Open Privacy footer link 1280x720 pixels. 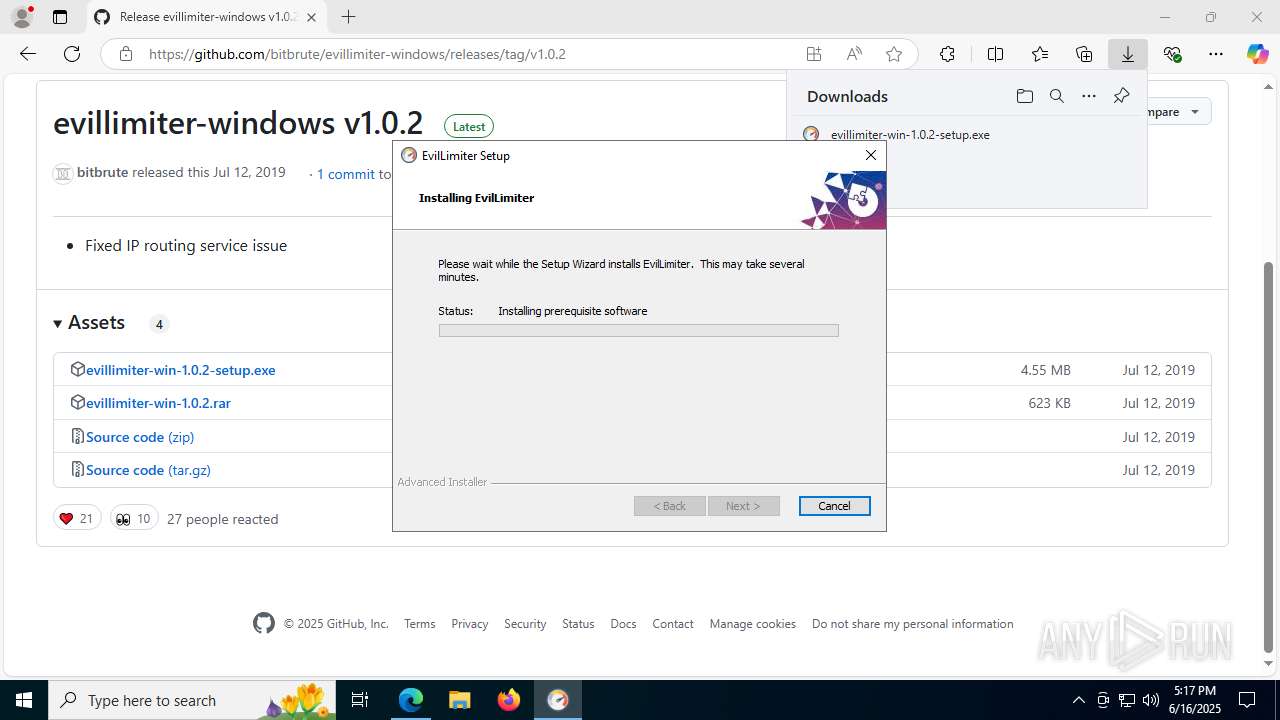coord(469,623)
